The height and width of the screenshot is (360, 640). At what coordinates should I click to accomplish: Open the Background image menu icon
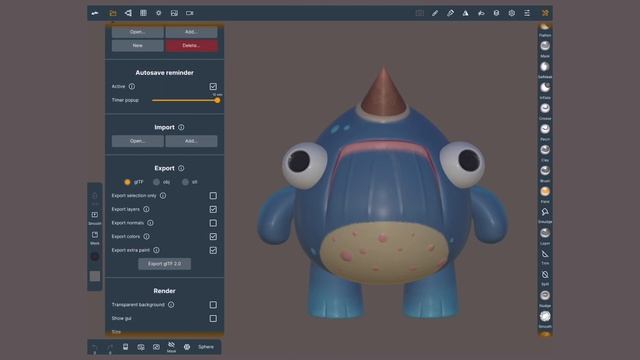coord(174,13)
